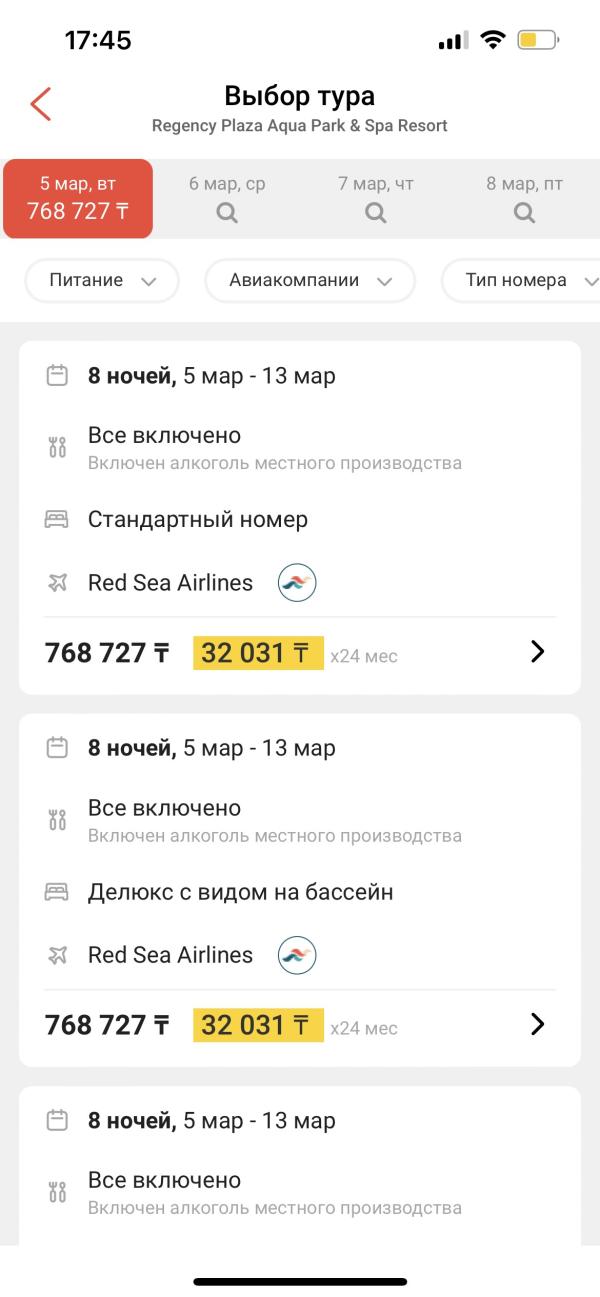This screenshot has width=600, height=1297.
Task: Tap Red Sea Airlines logo in first tour
Action: (x=297, y=583)
